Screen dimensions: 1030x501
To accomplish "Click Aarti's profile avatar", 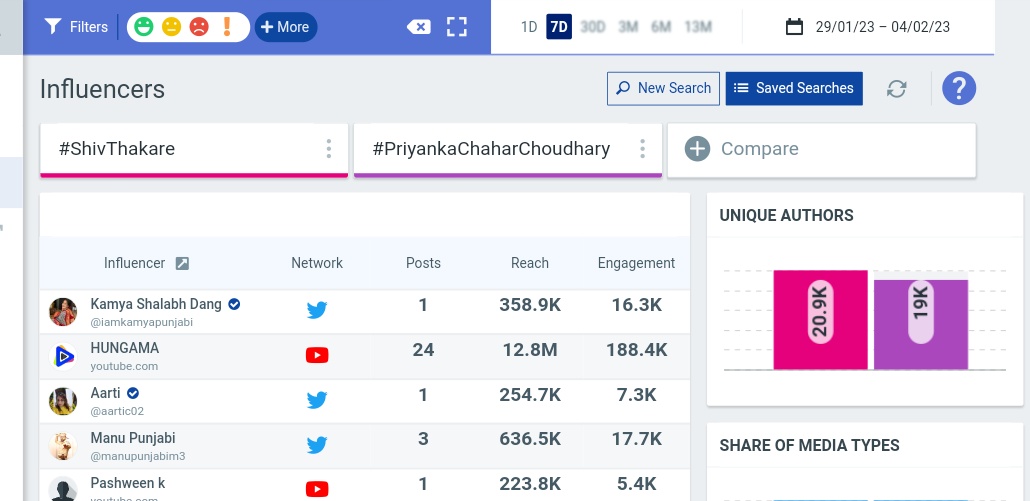I will pos(63,401).
